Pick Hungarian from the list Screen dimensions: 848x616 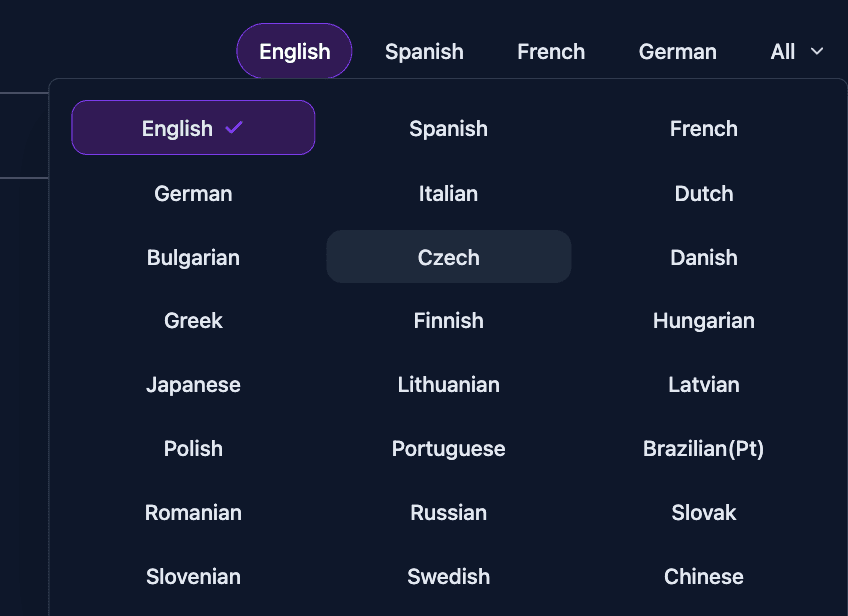[703, 320]
